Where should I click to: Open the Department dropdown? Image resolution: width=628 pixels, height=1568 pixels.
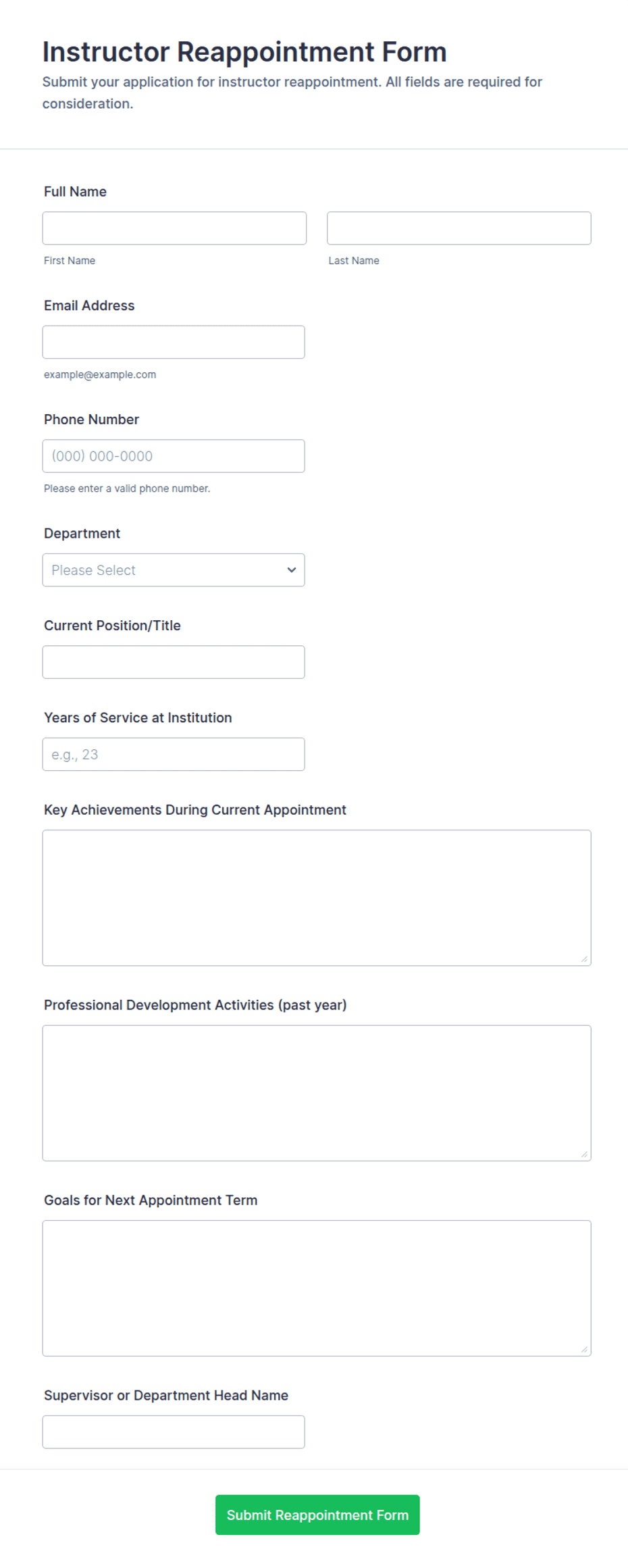click(x=174, y=570)
